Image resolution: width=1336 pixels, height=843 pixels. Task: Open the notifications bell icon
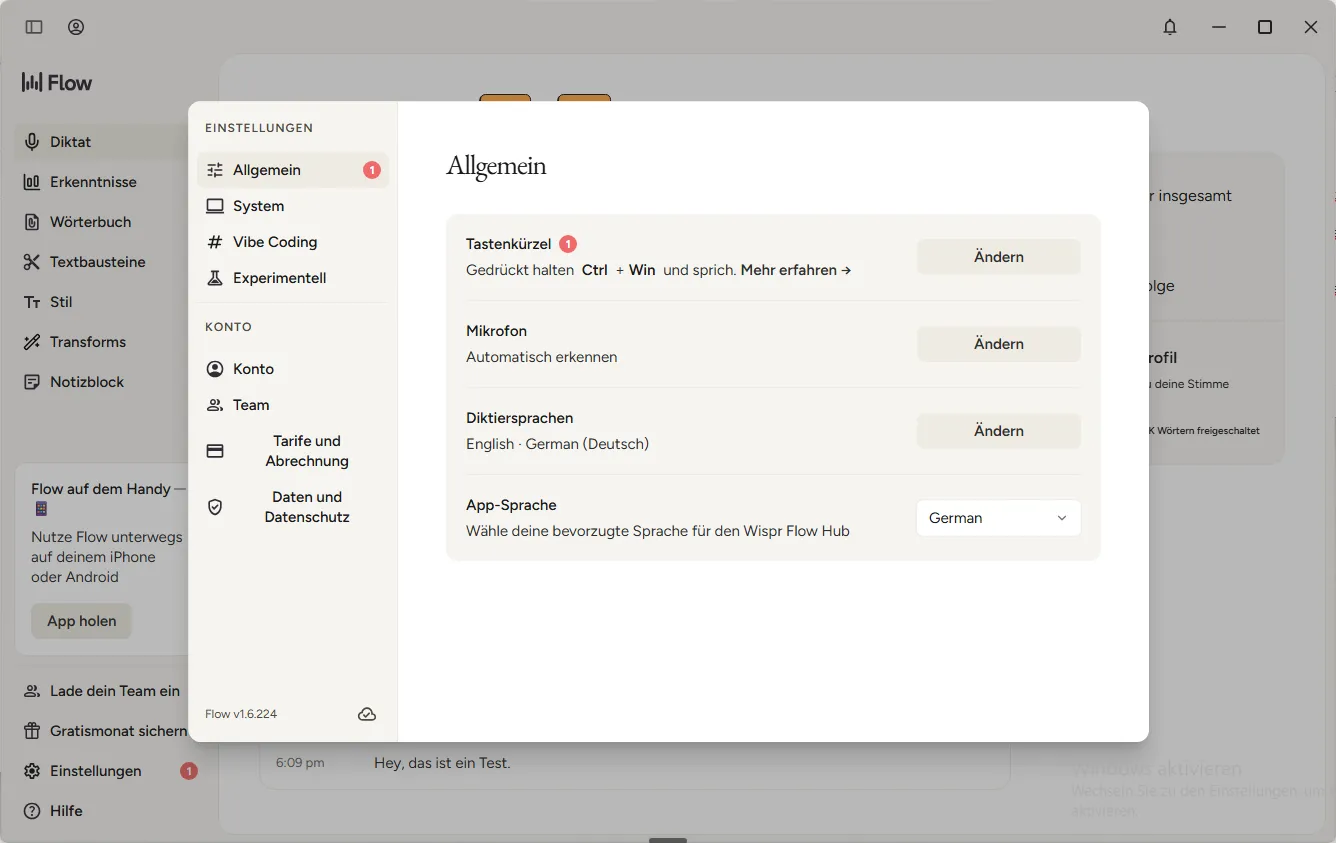click(1170, 27)
